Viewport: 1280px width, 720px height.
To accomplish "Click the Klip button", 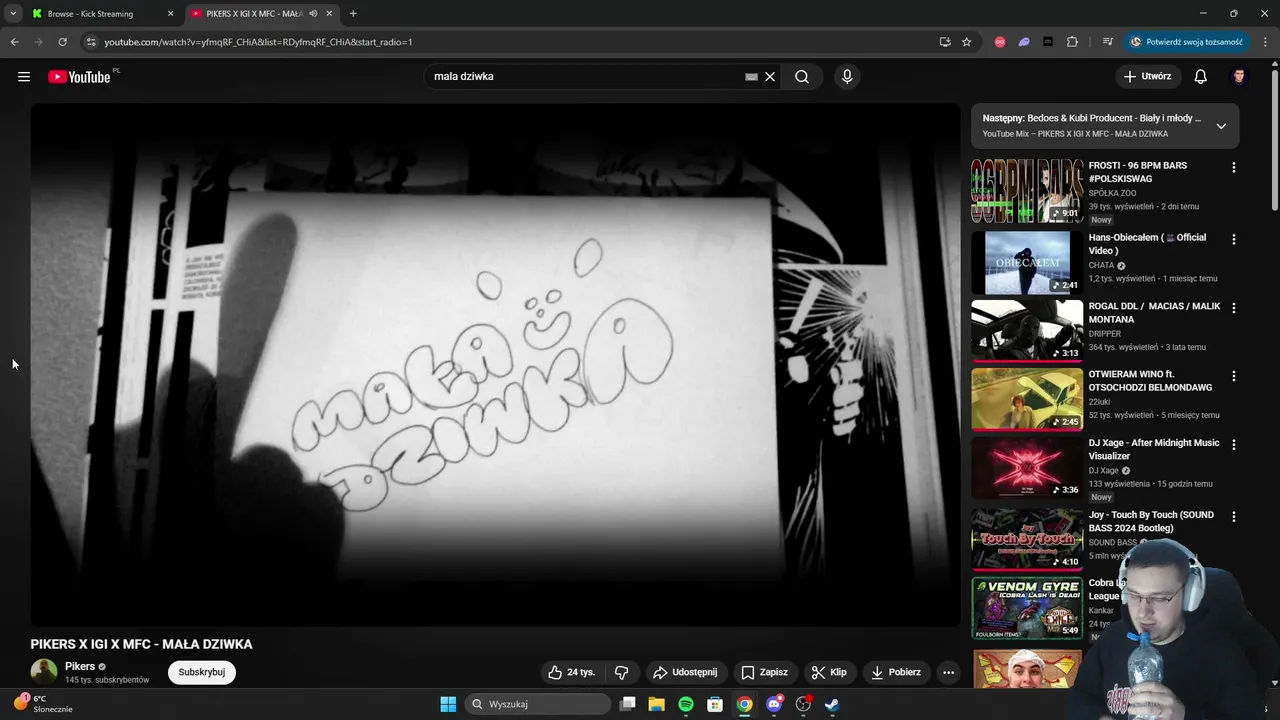I will (x=829, y=672).
